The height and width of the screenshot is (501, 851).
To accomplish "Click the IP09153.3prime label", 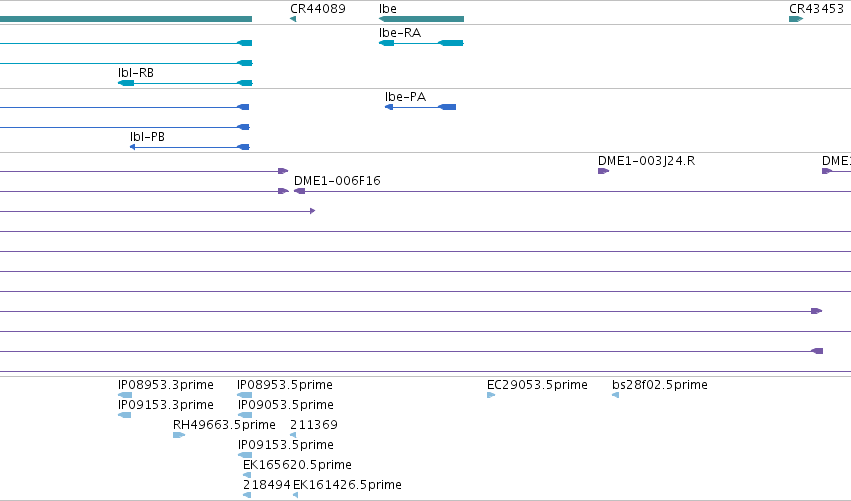I will click(166, 405).
